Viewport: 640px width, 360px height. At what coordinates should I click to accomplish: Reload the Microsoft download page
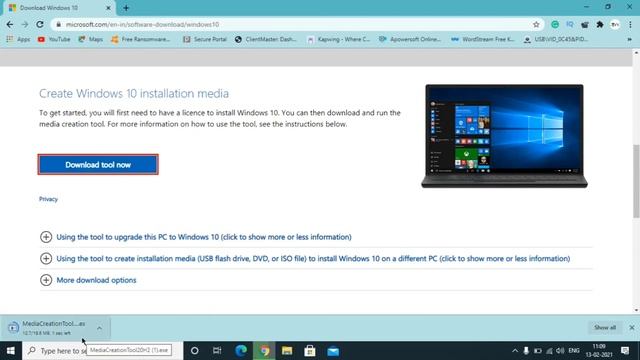pos(40,24)
